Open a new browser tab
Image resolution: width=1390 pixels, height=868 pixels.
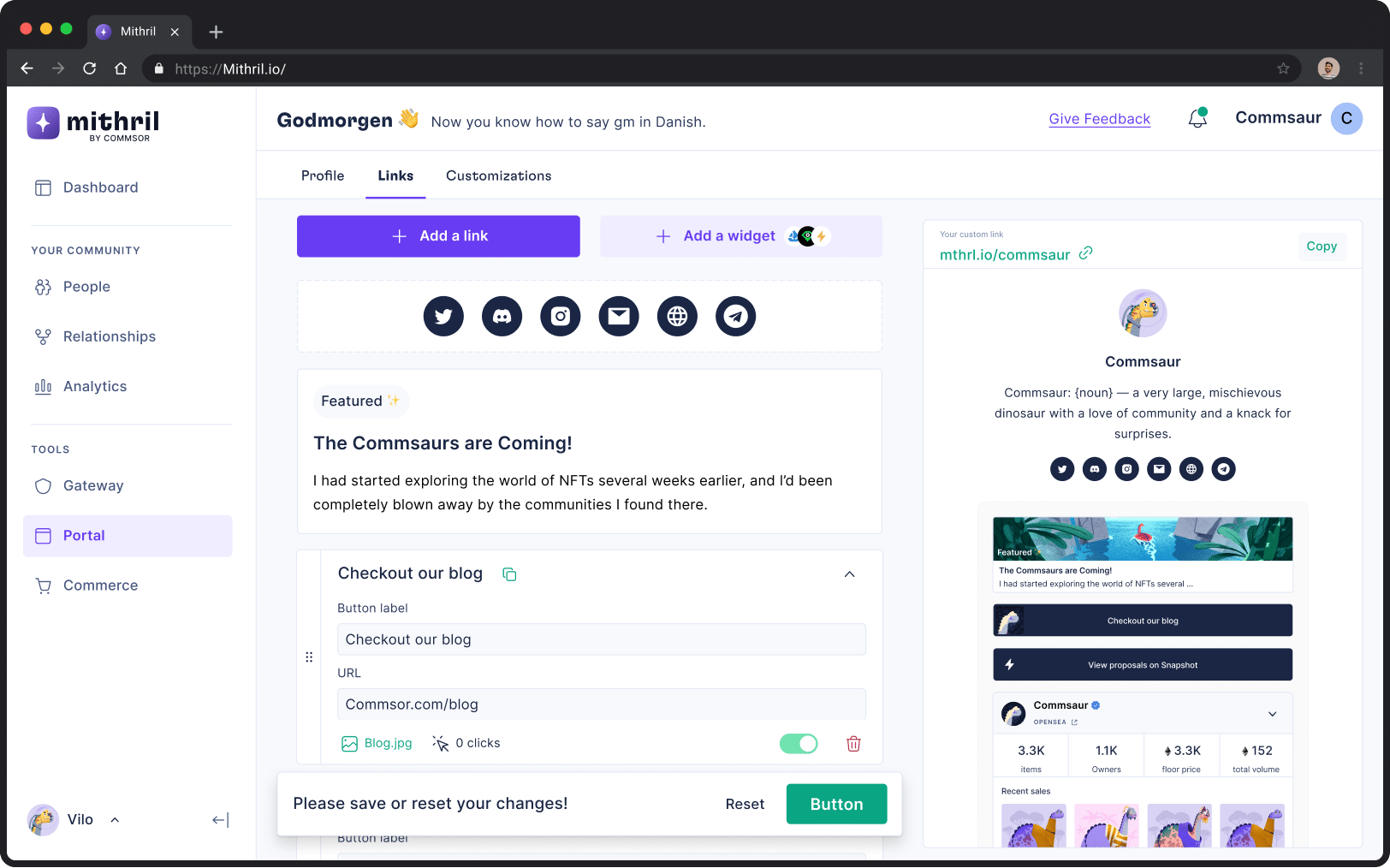click(x=216, y=32)
